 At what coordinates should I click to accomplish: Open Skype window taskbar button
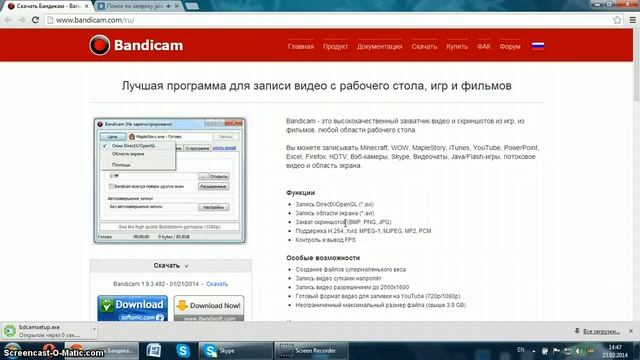pyautogui.click(x=235, y=351)
